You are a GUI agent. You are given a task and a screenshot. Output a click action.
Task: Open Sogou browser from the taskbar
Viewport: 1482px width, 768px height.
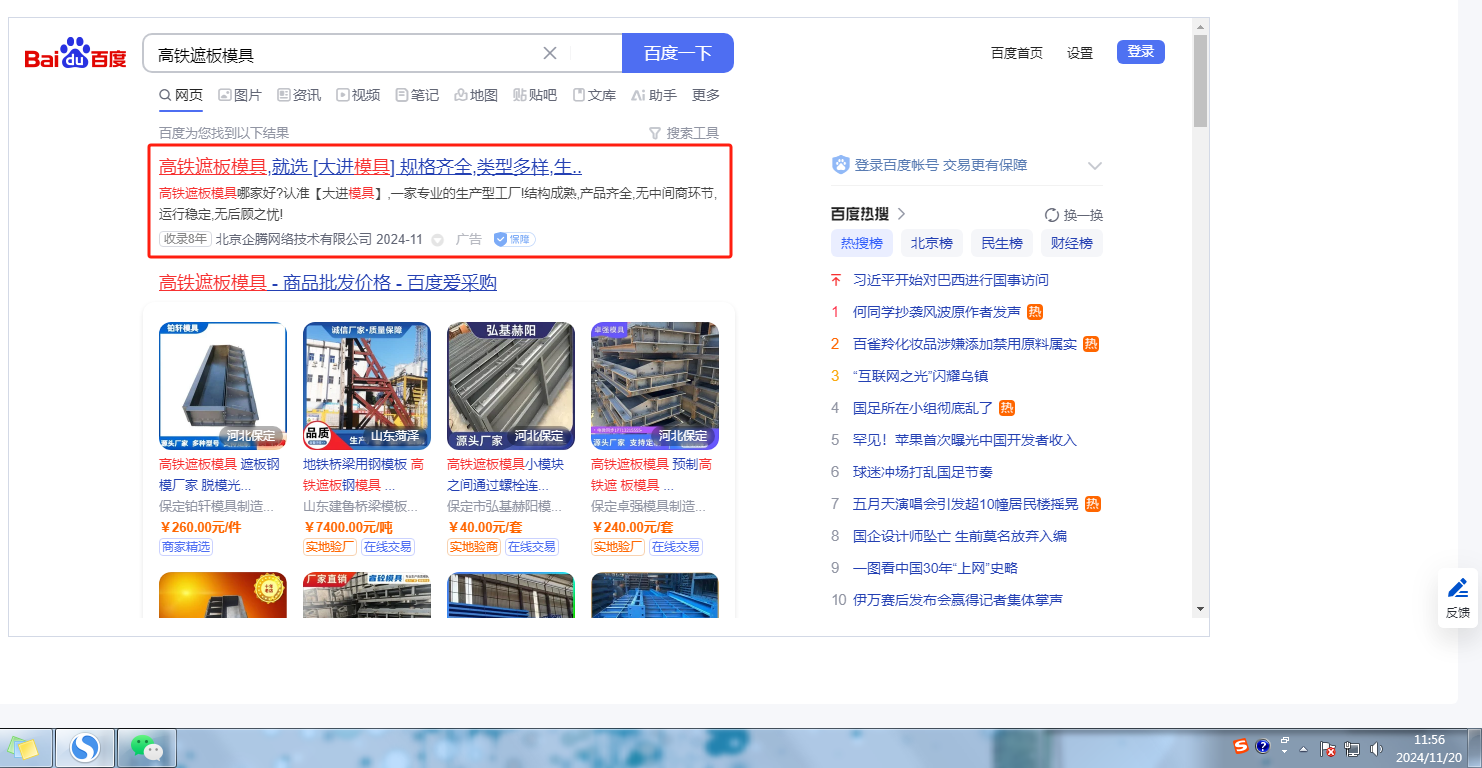(86, 748)
